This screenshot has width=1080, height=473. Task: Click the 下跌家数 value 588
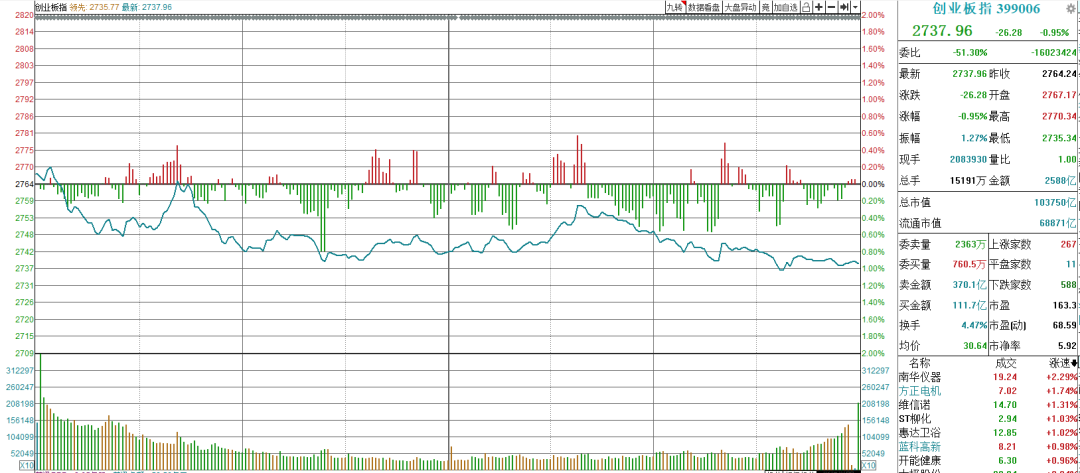1068,284
